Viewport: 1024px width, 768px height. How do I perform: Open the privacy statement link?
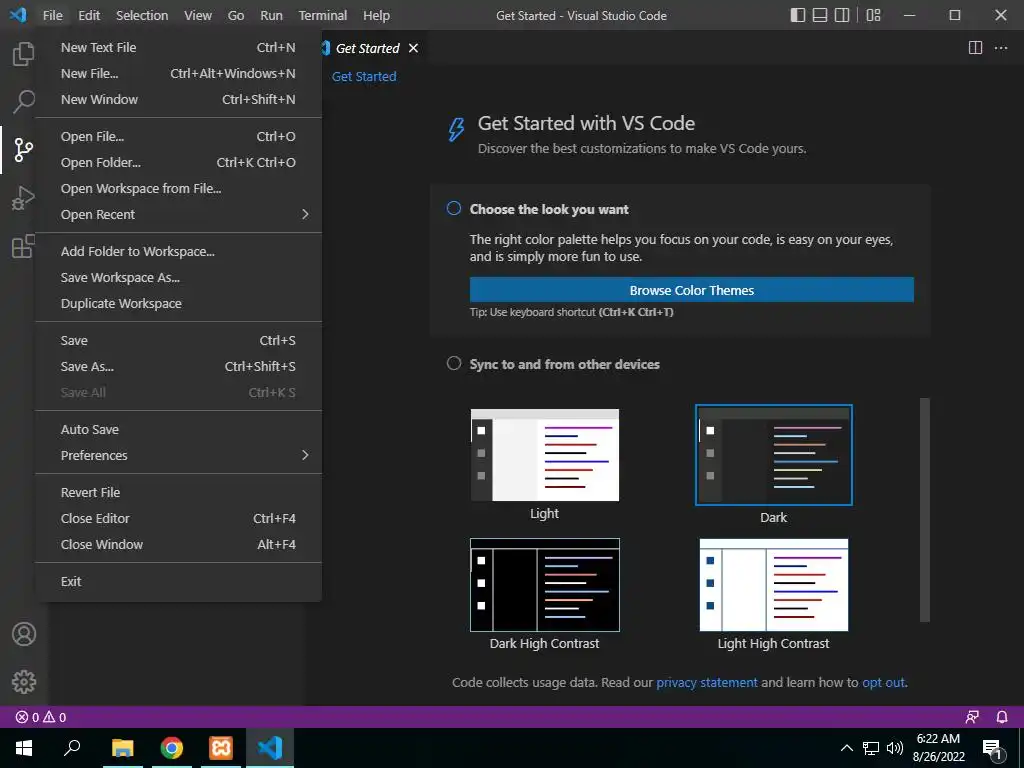click(x=707, y=682)
